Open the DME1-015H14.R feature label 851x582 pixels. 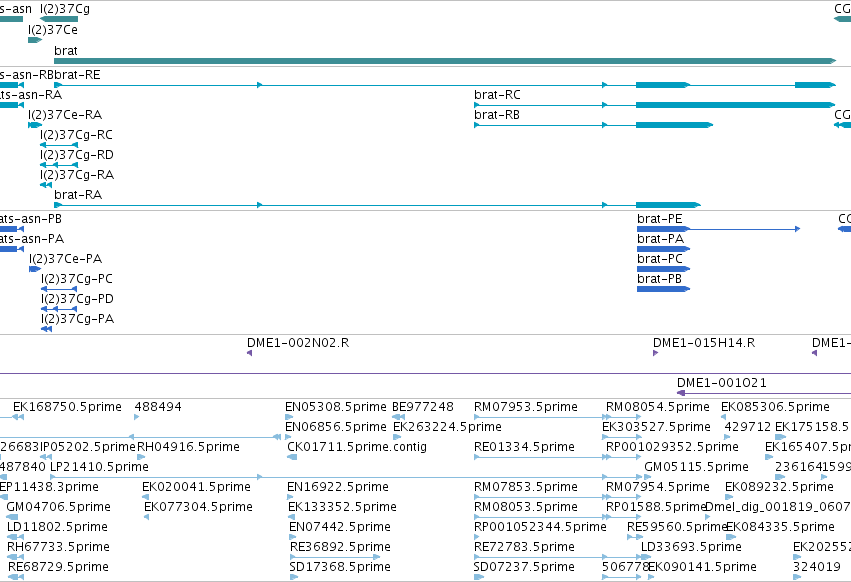tap(704, 343)
